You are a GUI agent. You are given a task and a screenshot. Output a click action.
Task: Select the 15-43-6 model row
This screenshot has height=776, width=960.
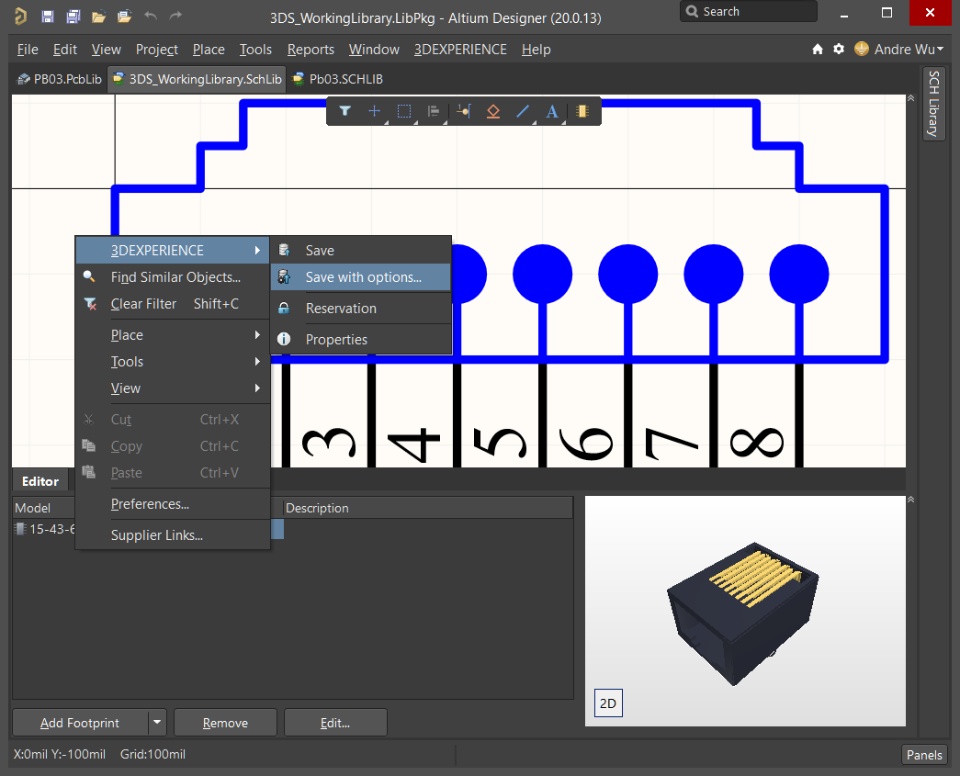(x=44, y=529)
